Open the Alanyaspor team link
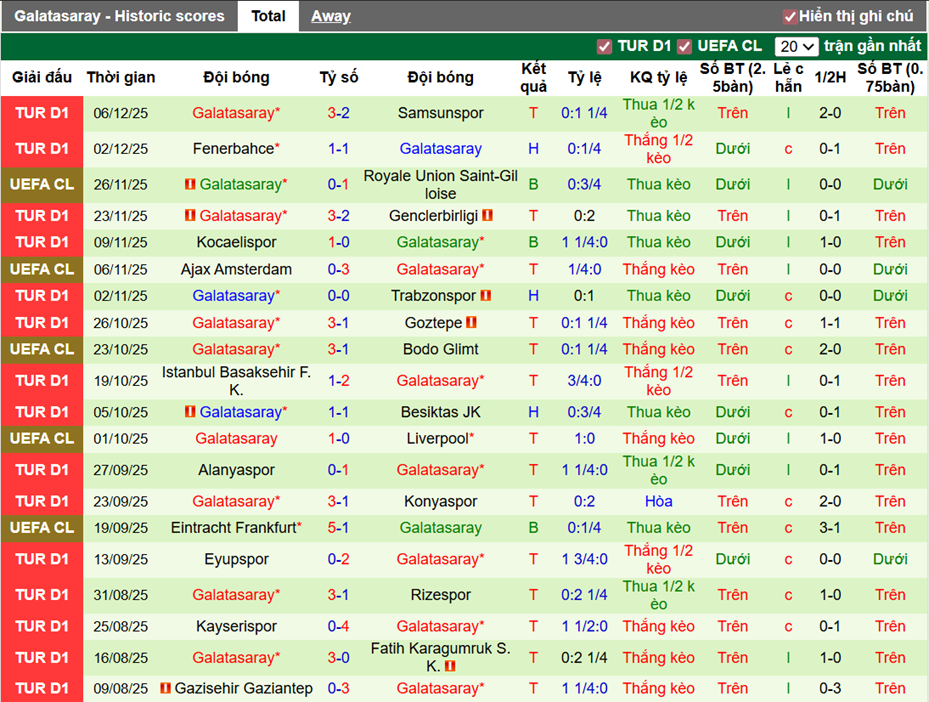 click(236, 470)
